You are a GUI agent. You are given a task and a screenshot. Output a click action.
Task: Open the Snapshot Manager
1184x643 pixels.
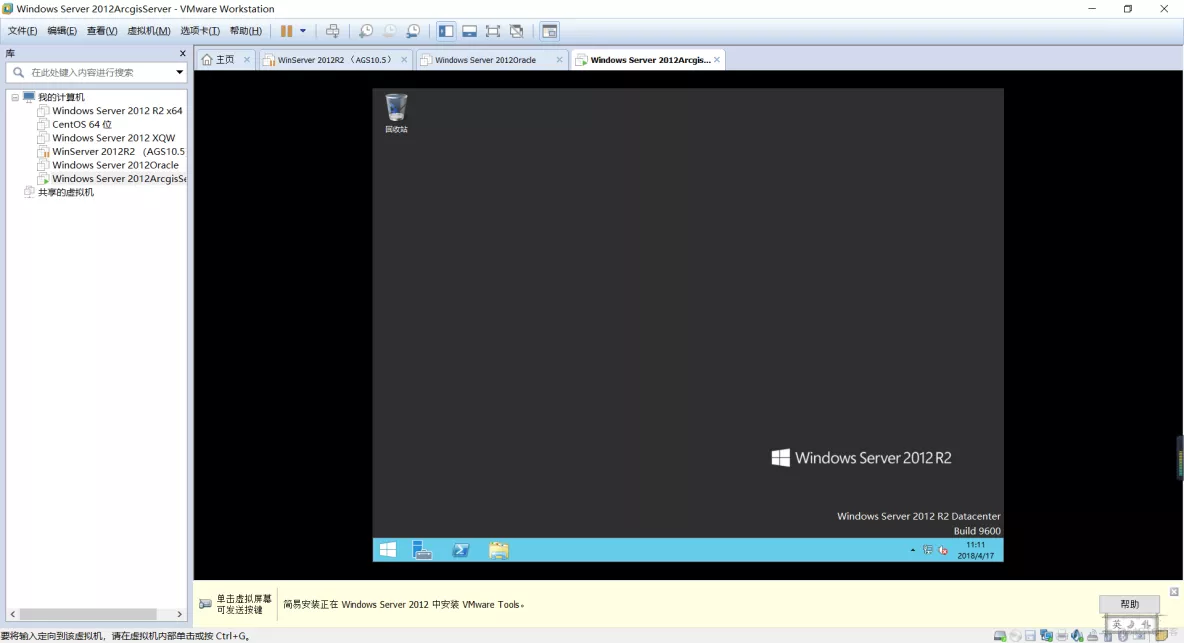click(412, 30)
